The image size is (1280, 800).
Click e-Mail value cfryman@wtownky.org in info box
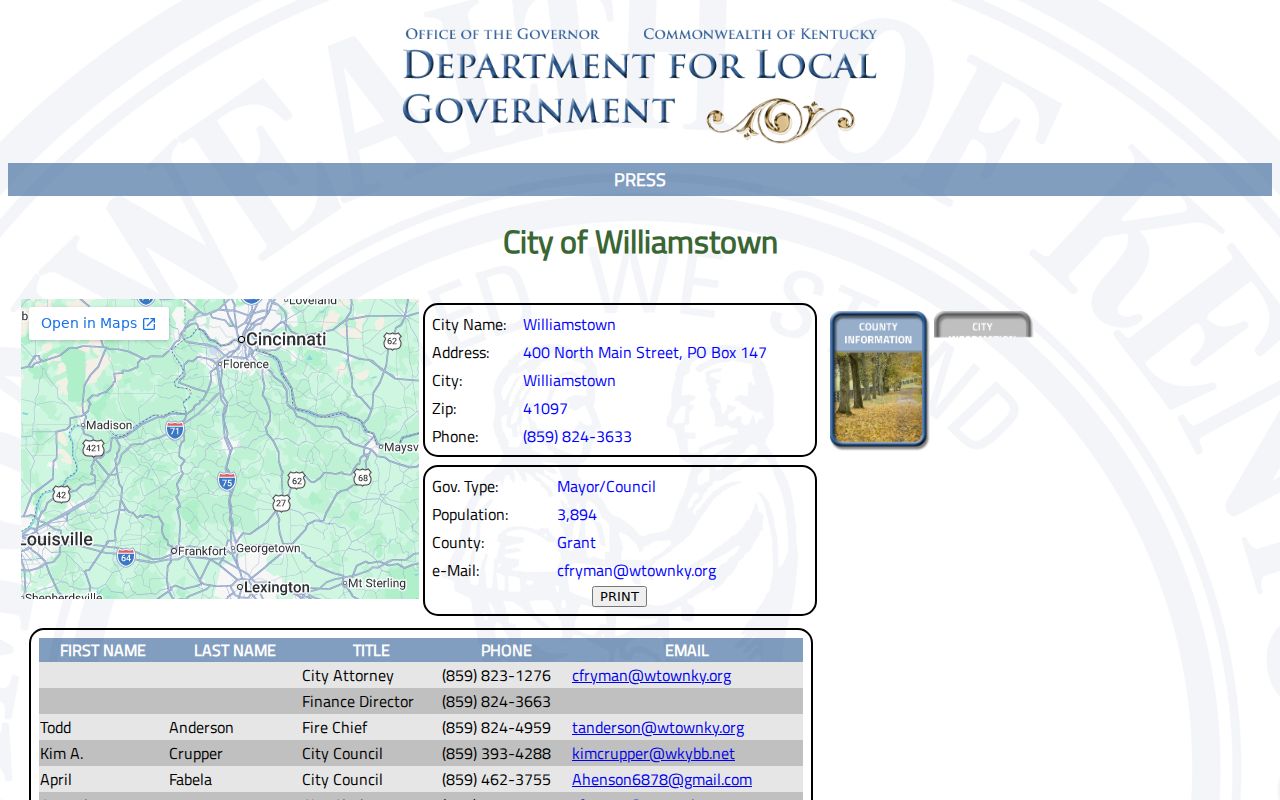click(x=637, y=571)
